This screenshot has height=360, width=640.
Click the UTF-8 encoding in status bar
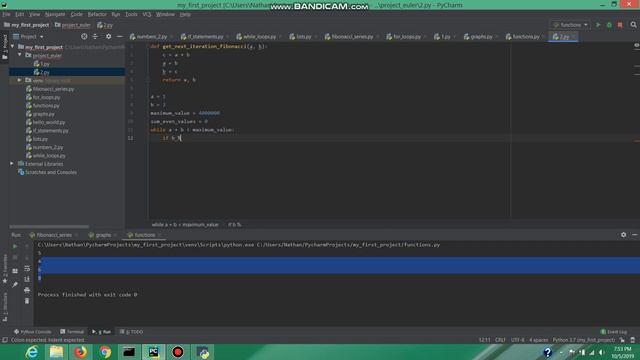click(518, 340)
